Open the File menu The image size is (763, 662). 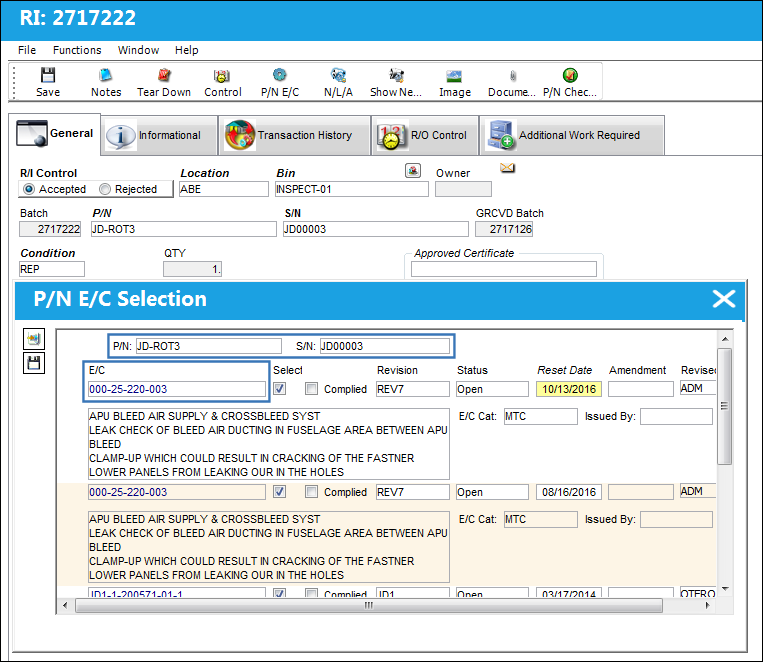coord(27,50)
